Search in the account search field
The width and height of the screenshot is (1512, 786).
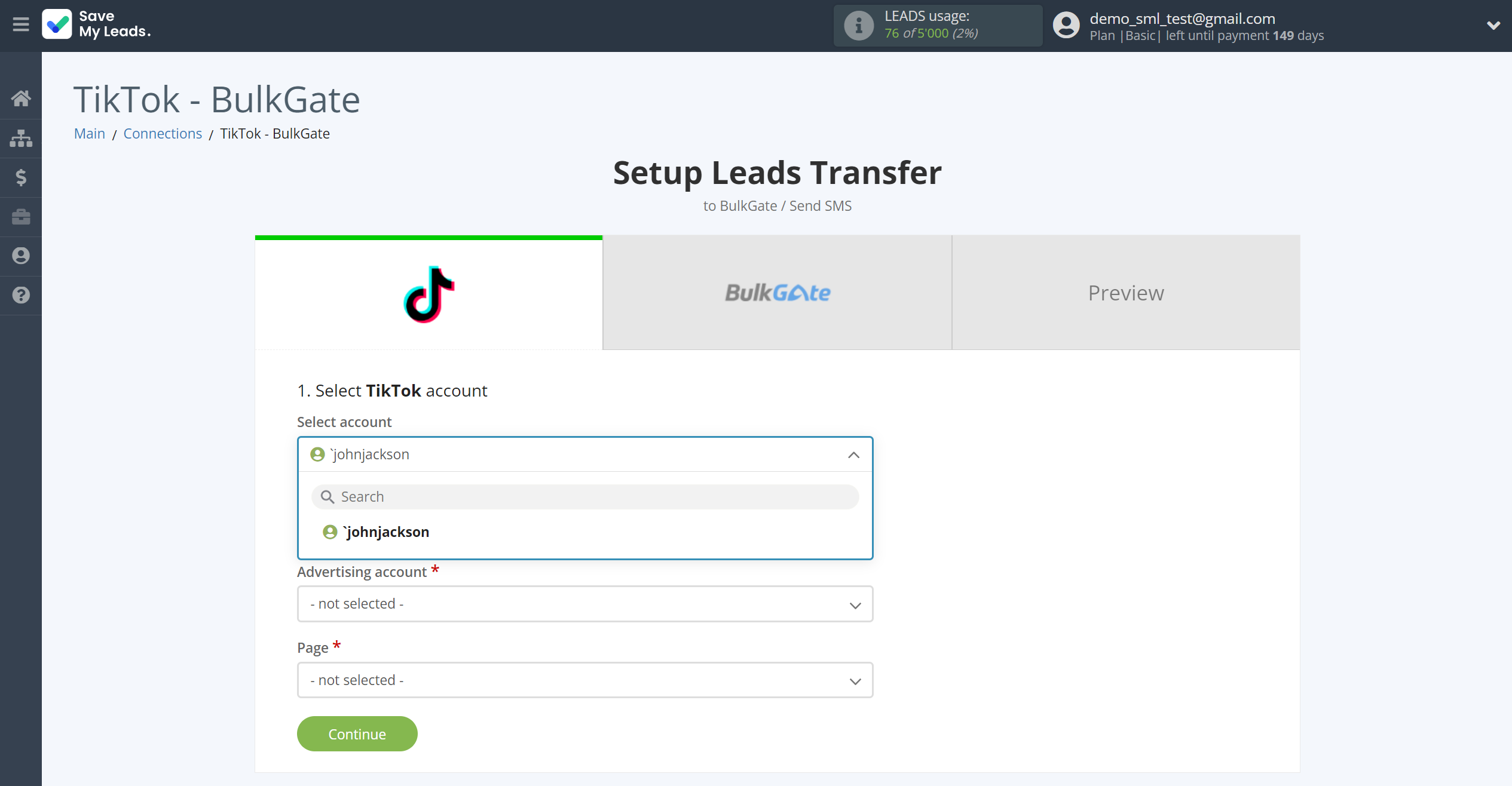pyautogui.click(x=585, y=496)
